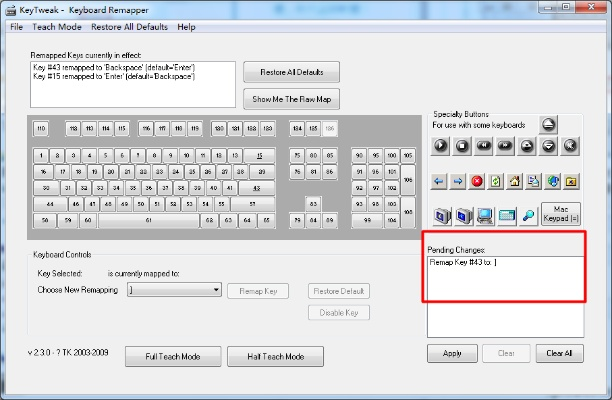Viewport: 612px width, 400px height.
Task: Click the red browser Stop icon
Action: click(x=476, y=181)
